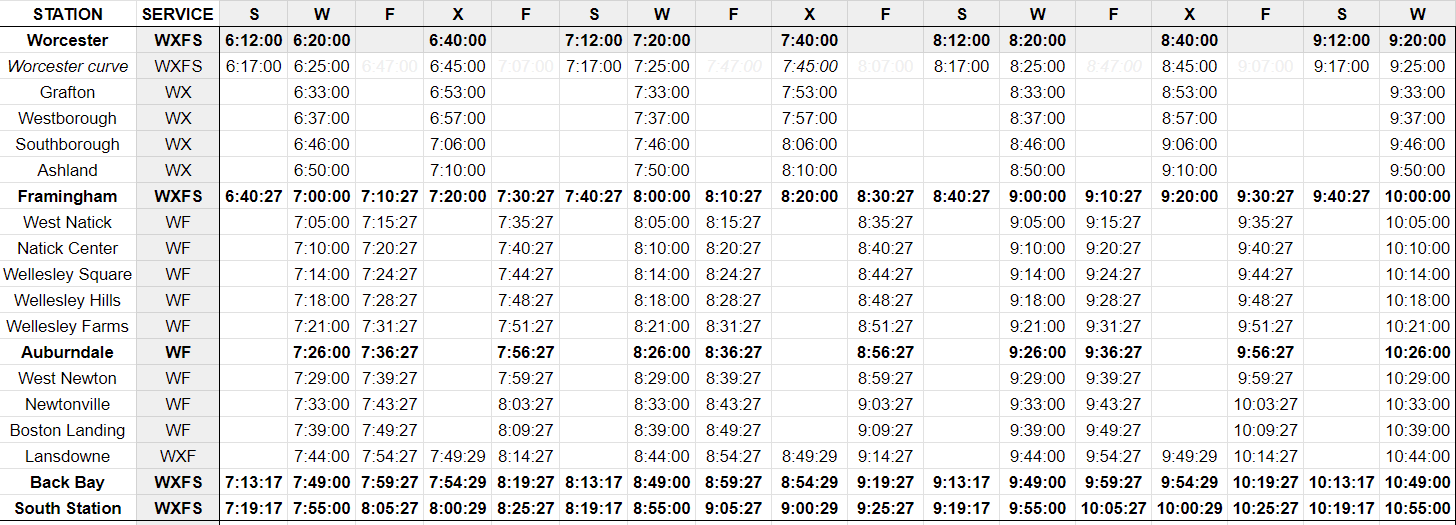This screenshot has height=525, width=1456.
Task: Click the SERVICE column header cell
Action: (x=178, y=14)
